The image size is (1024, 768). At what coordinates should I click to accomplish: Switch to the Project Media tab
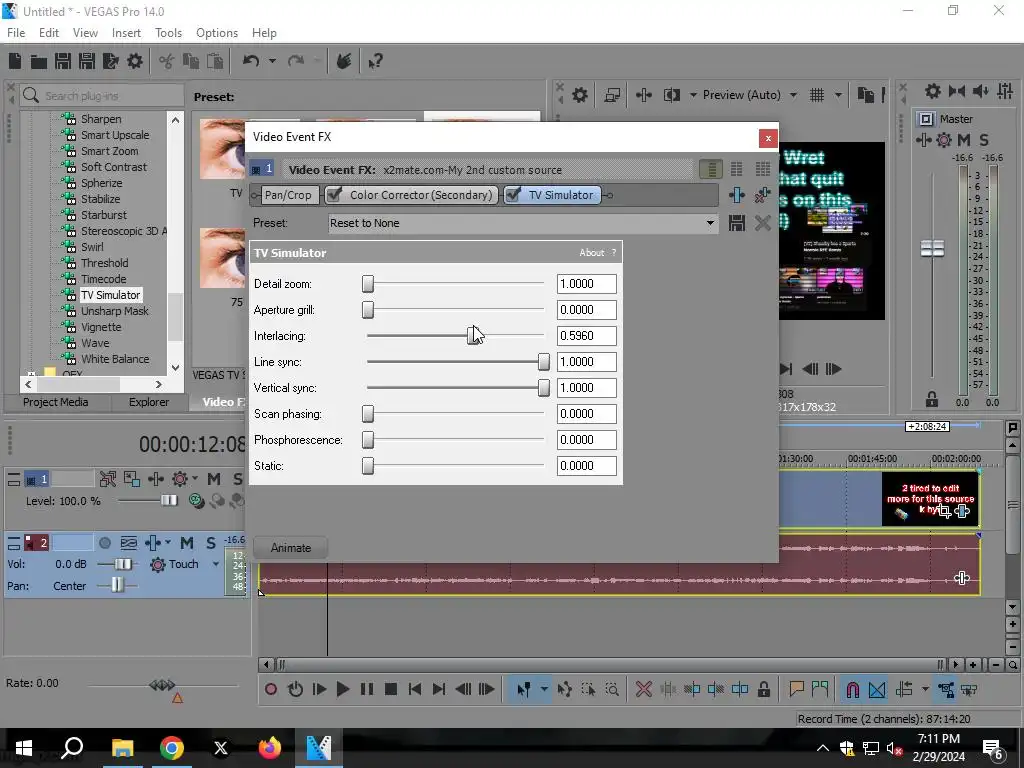click(56, 402)
